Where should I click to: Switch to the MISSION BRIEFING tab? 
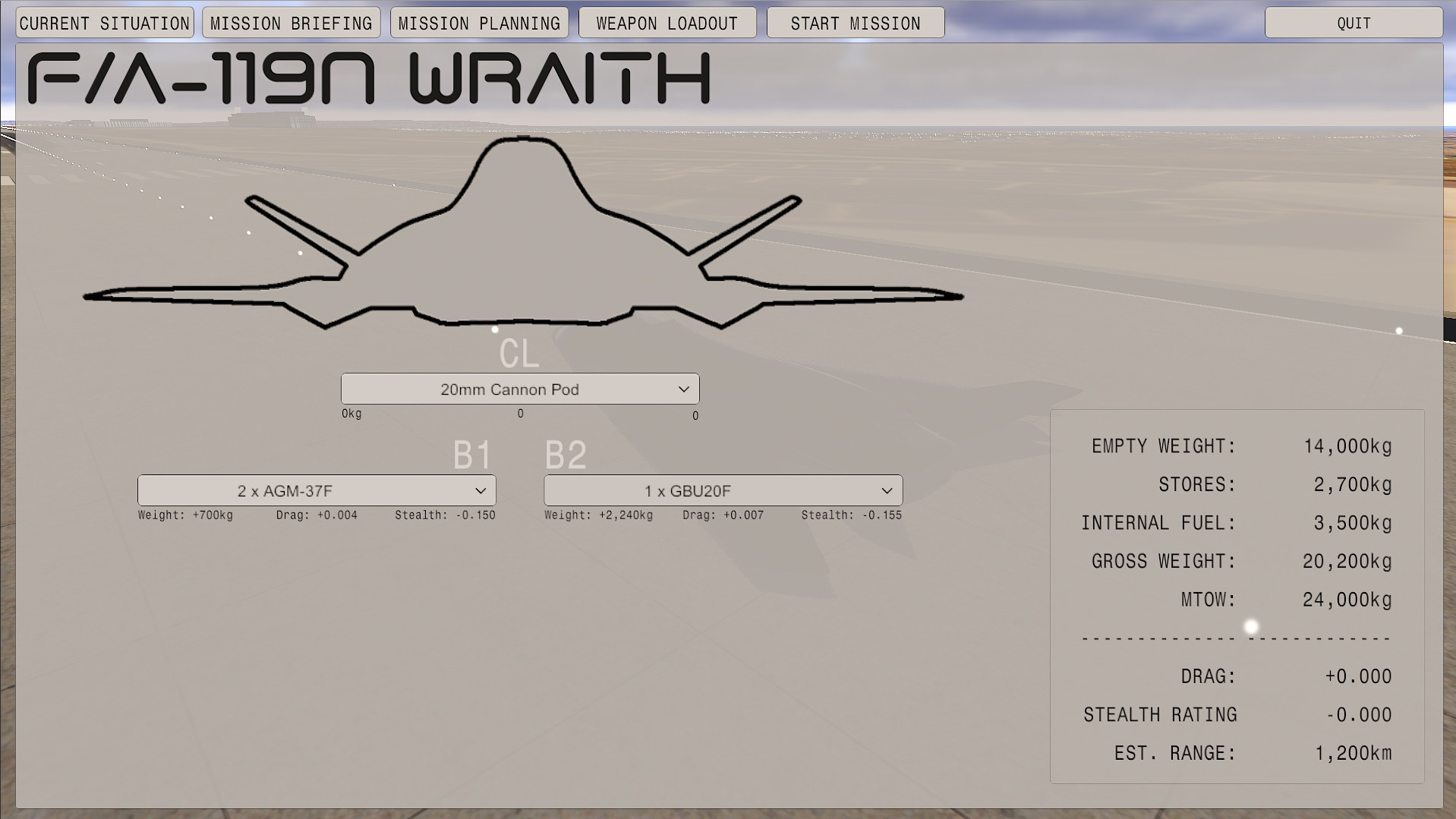coord(291,22)
